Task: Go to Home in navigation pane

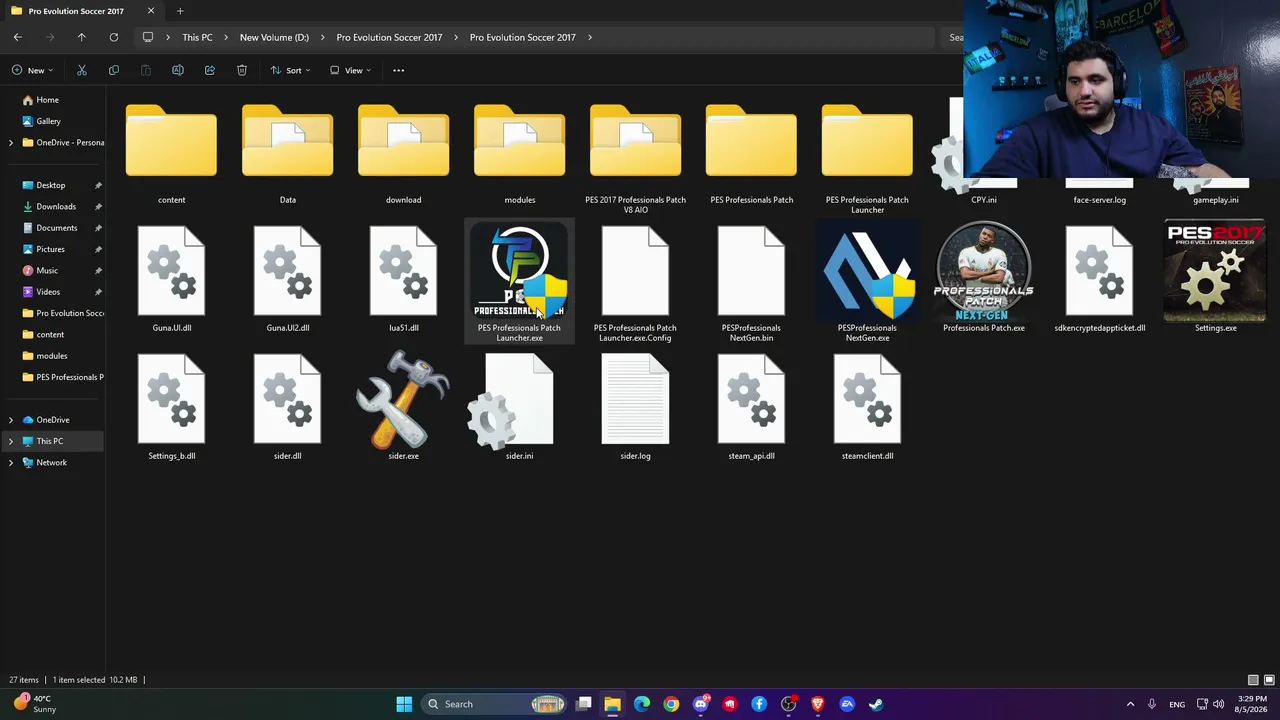Action: pyautogui.click(x=47, y=100)
